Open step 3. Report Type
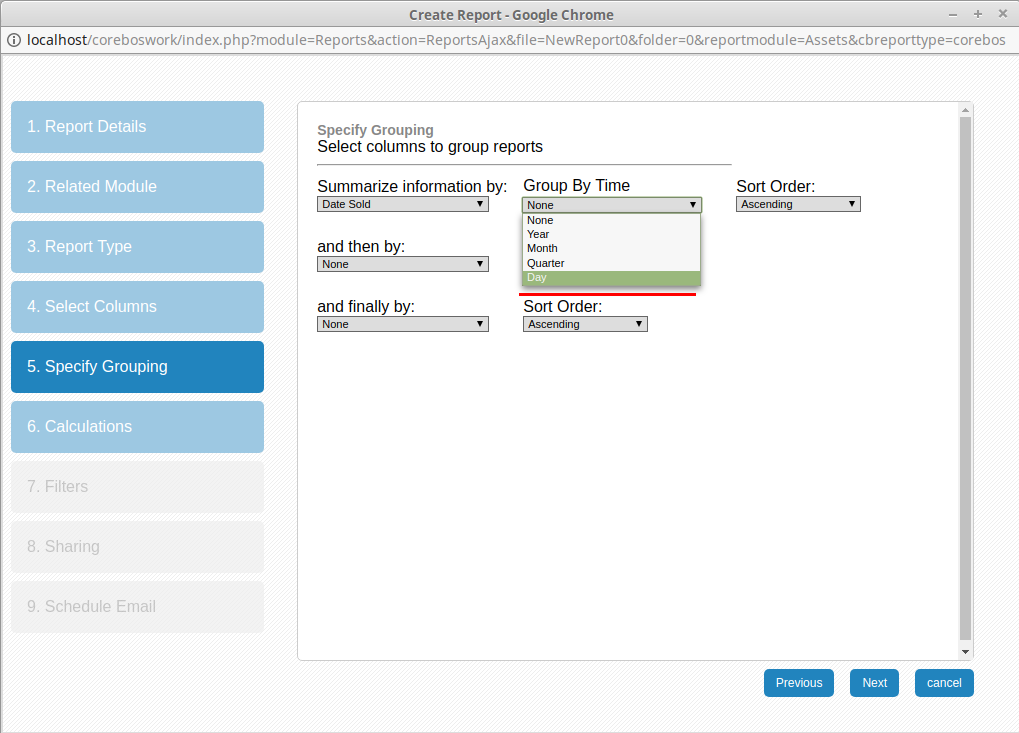Screen dimensions: 1019x733 click(x=137, y=247)
